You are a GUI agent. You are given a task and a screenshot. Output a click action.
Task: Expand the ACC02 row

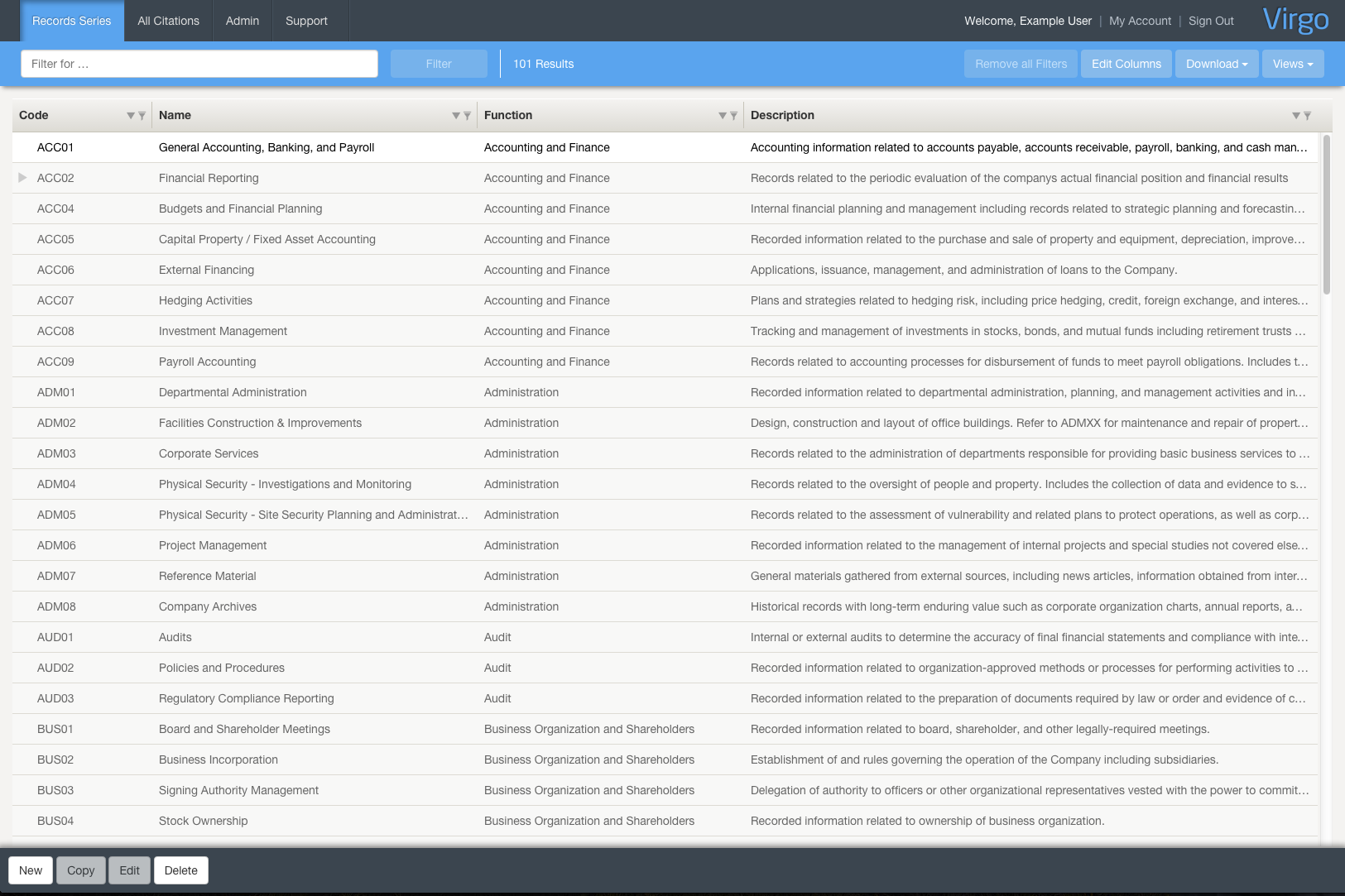pos(22,178)
